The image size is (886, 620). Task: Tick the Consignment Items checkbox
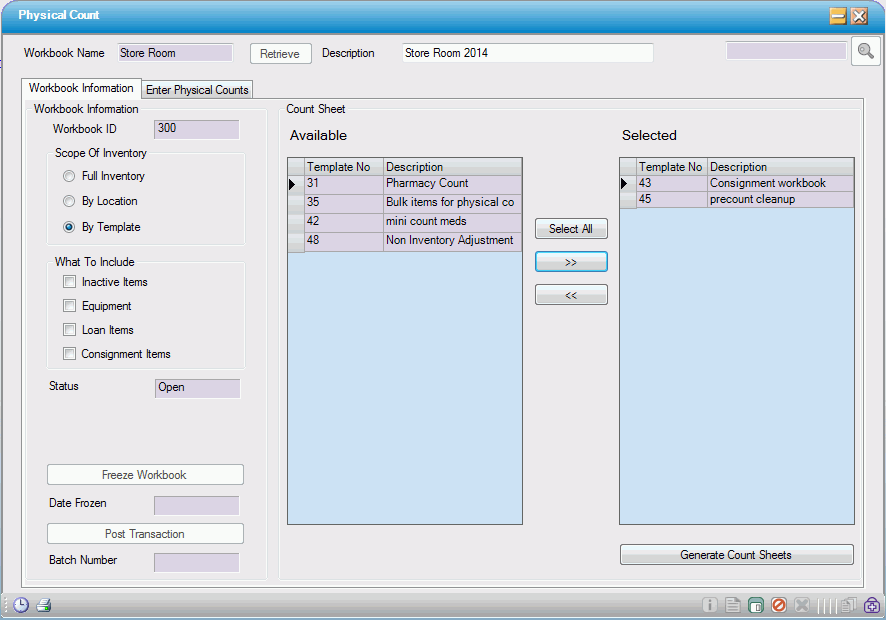click(x=69, y=354)
